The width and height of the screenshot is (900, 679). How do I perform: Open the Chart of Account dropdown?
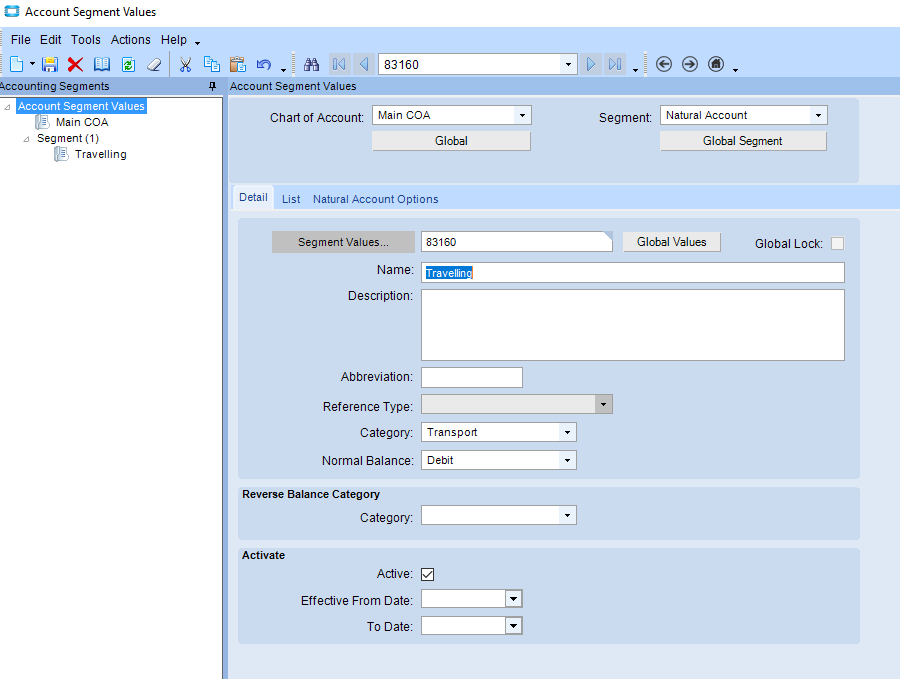521,116
